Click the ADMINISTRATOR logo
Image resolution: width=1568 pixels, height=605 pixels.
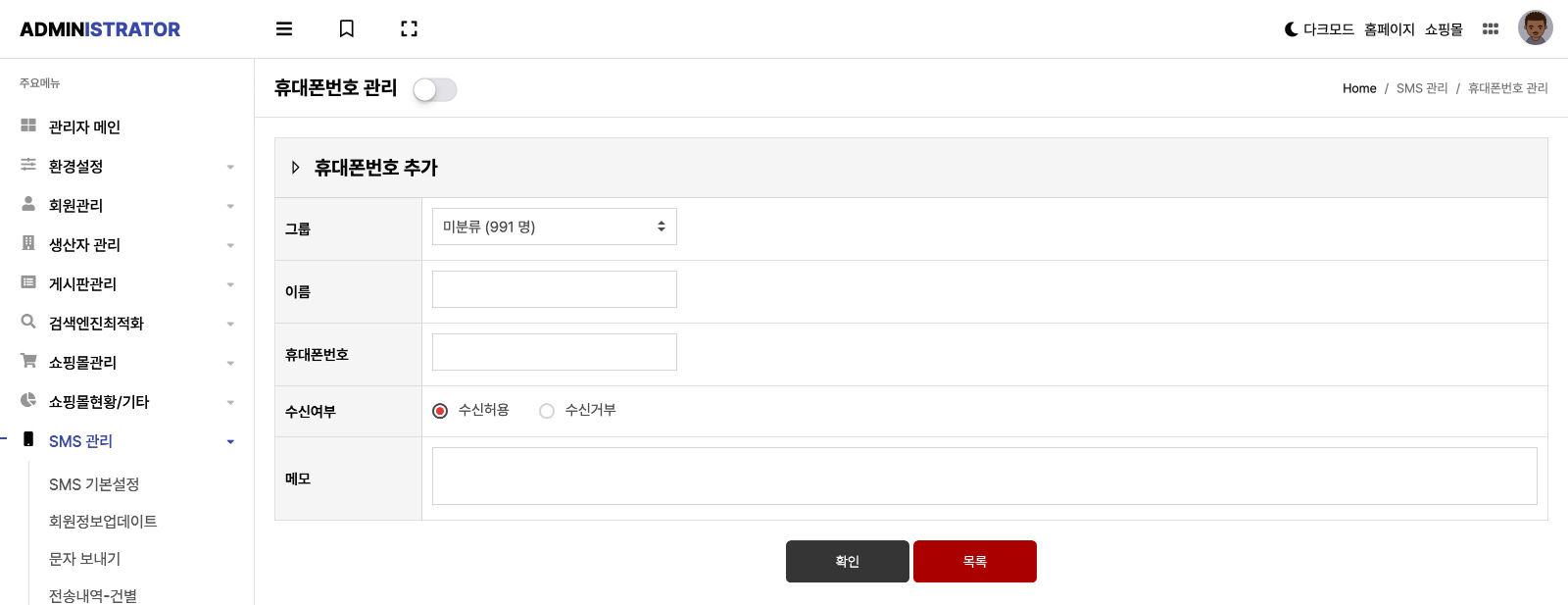pyautogui.click(x=100, y=29)
